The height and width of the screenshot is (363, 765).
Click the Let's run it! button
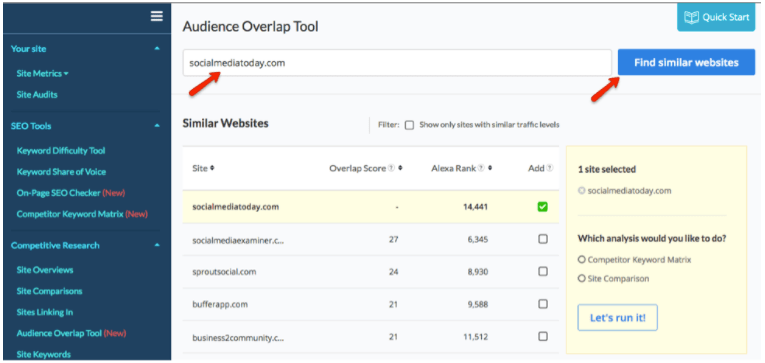tap(618, 318)
